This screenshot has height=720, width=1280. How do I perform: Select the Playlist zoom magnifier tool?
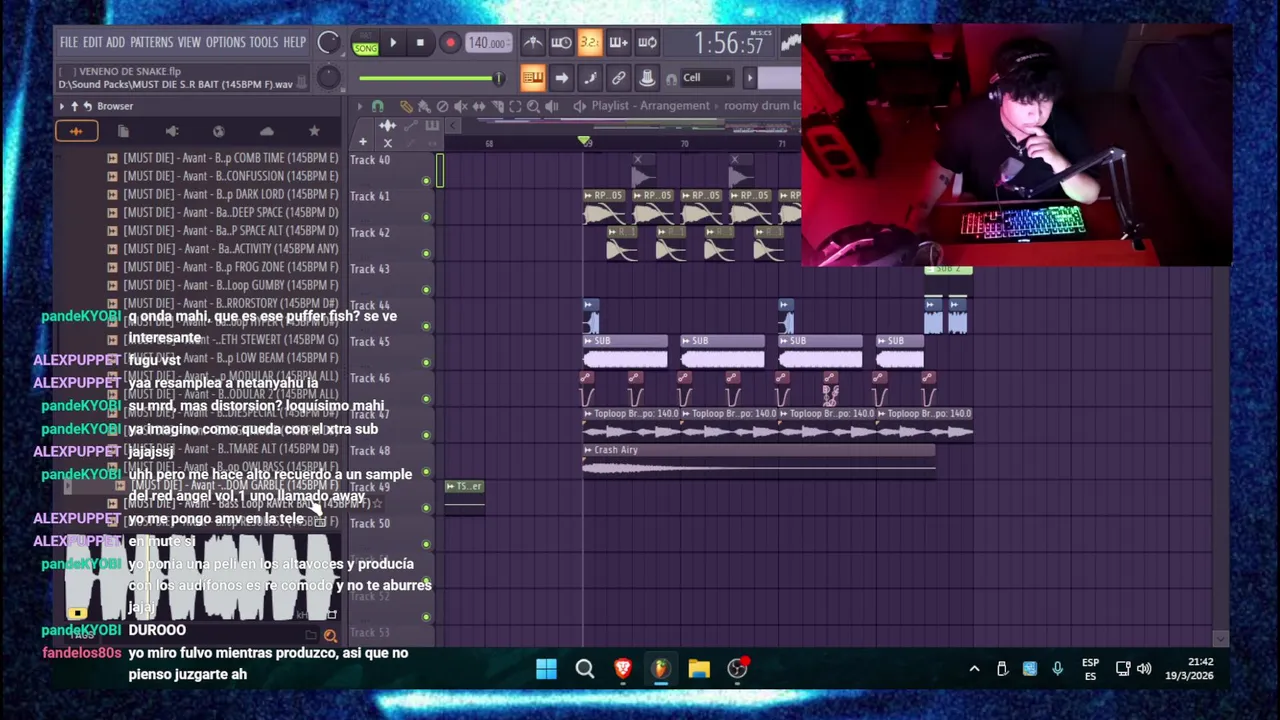(x=533, y=106)
